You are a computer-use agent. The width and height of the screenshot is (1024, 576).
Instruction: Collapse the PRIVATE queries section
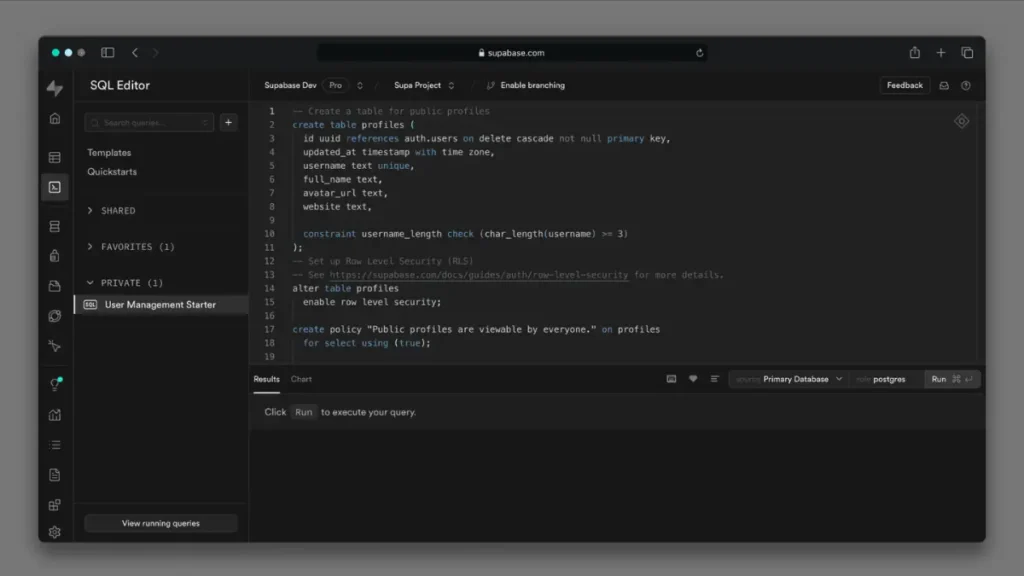coord(124,283)
